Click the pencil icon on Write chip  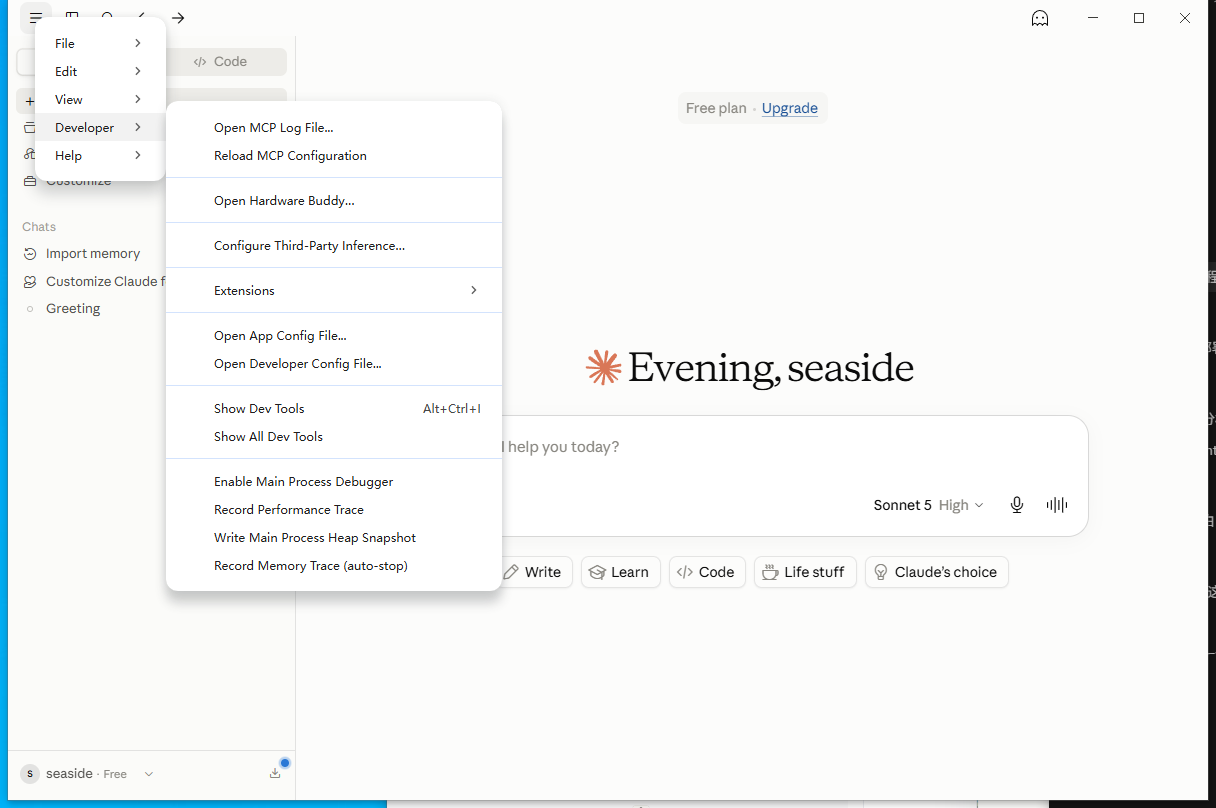tap(511, 572)
